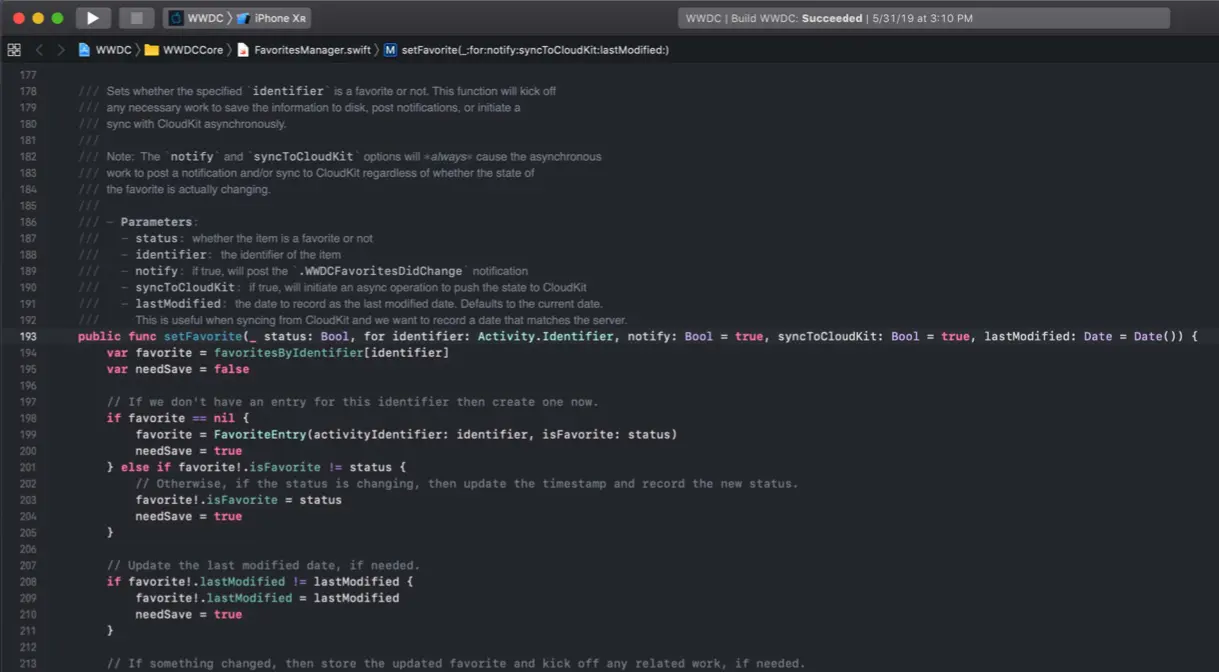Click the "public" keyword on line 193
1219x672 pixels.
pyautogui.click(x=99, y=337)
